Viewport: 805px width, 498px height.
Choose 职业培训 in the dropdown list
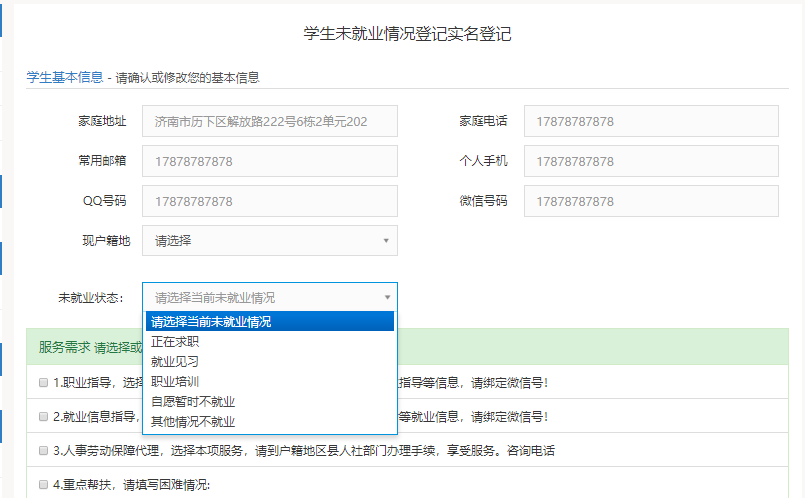click(175, 382)
